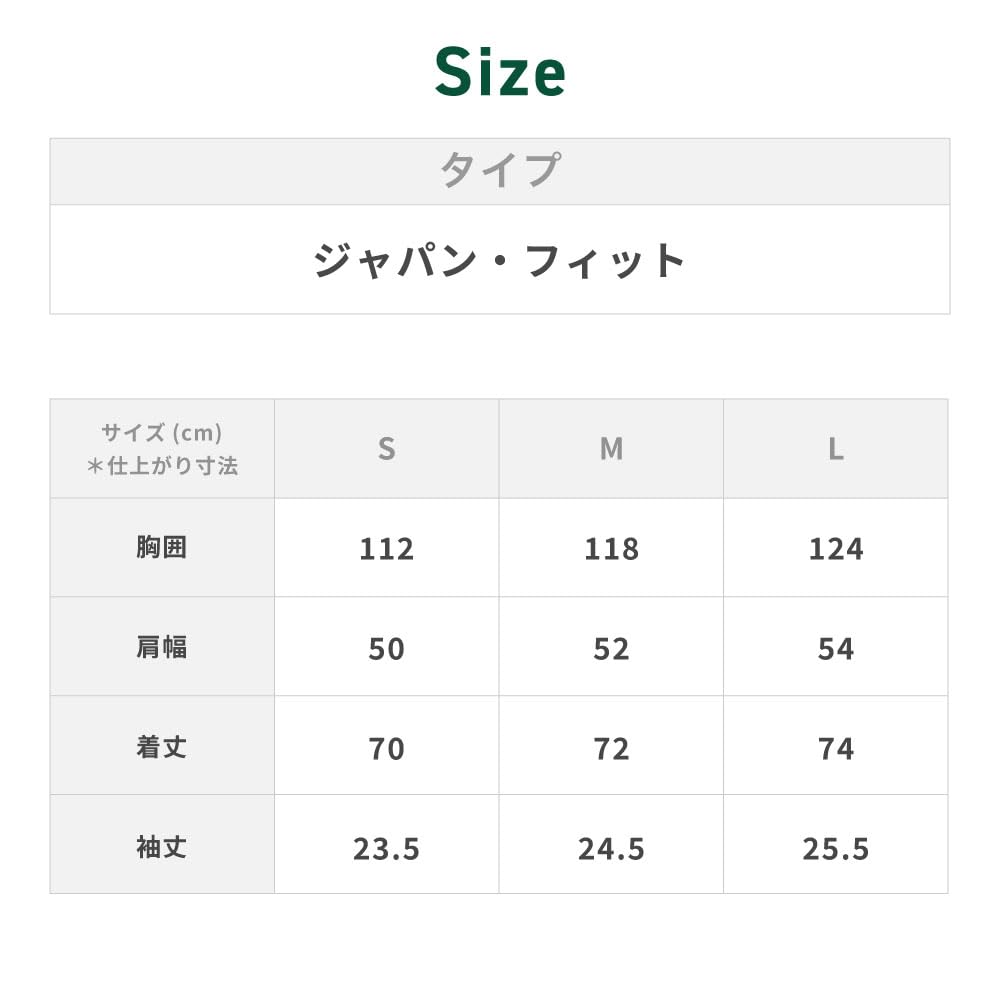Viewport: 1000px width, 1000px height.
Task: Select the M size column header
Action: click(x=611, y=449)
